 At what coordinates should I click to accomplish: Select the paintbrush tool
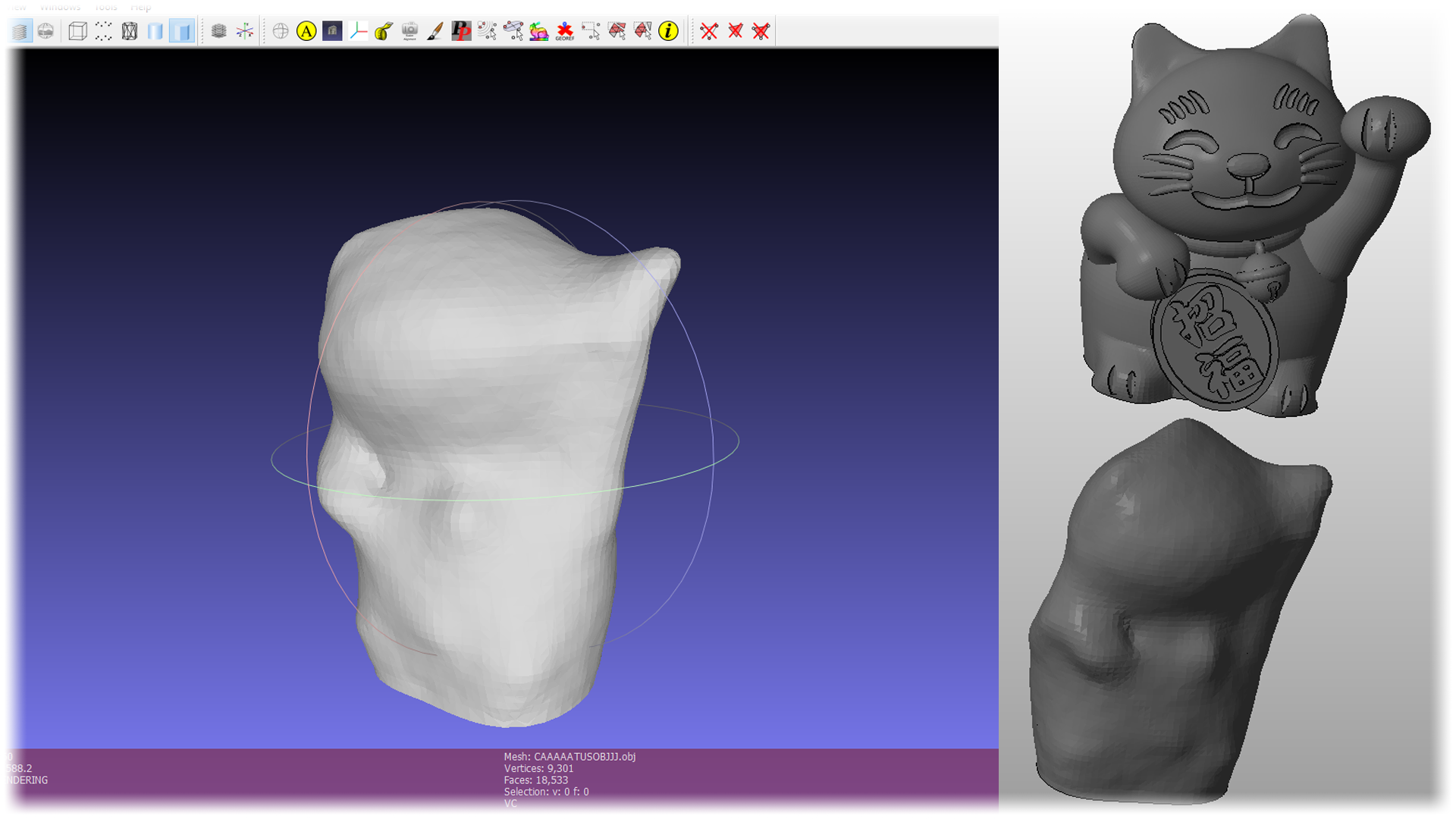tap(435, 31)
